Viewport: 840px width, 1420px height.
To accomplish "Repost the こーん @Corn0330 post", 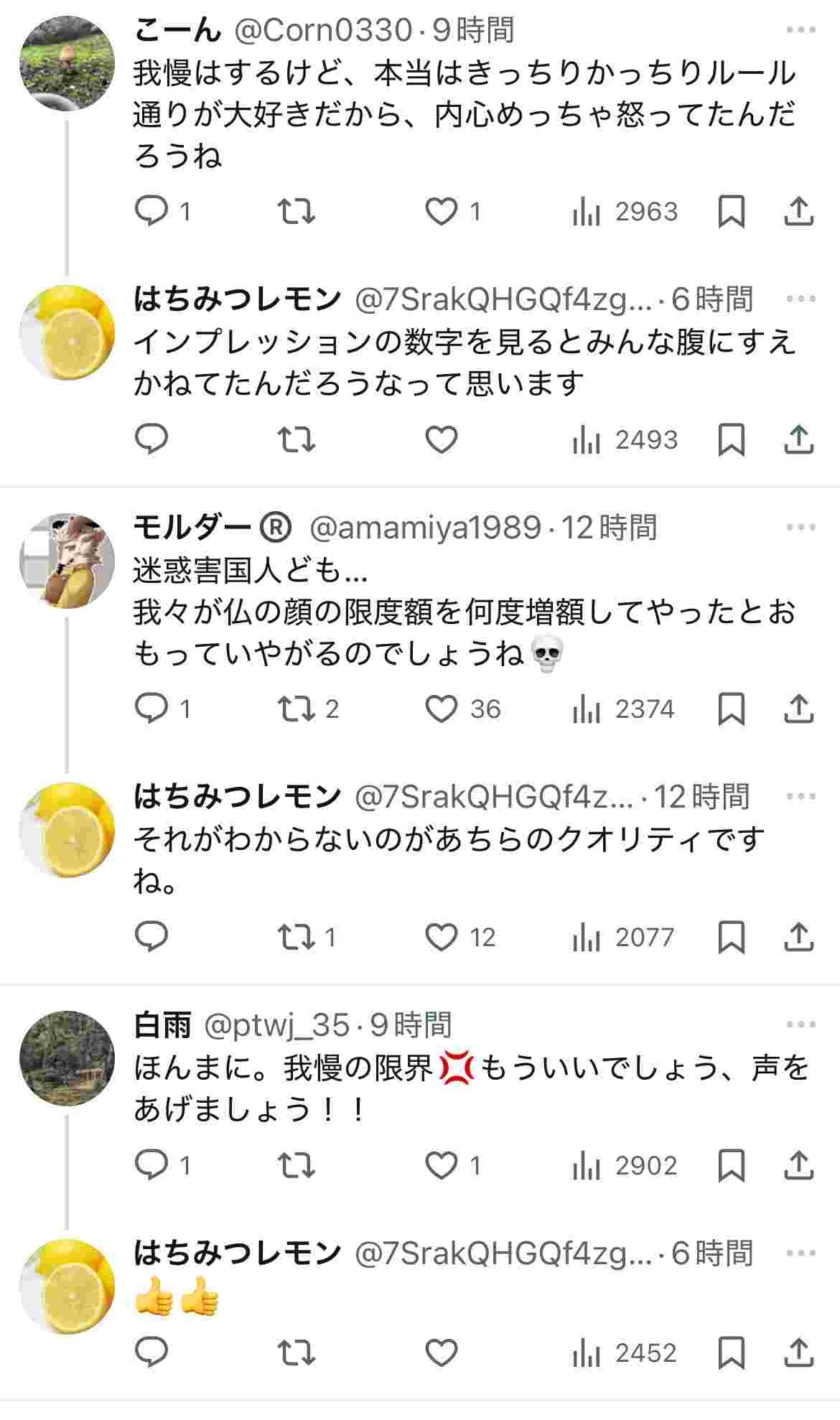I will pos(297,212).
